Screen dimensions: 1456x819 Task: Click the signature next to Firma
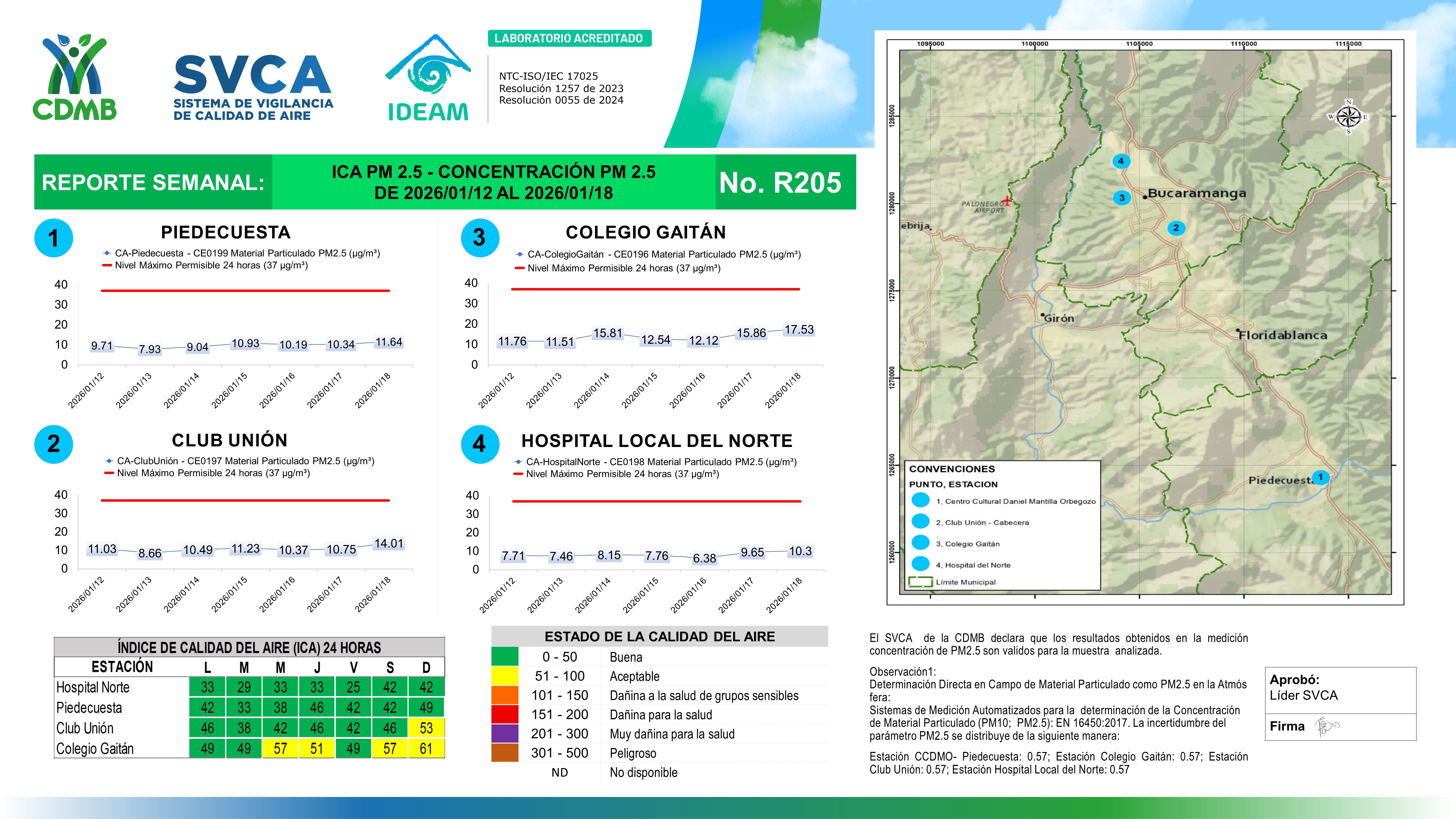click(1325, 726)
